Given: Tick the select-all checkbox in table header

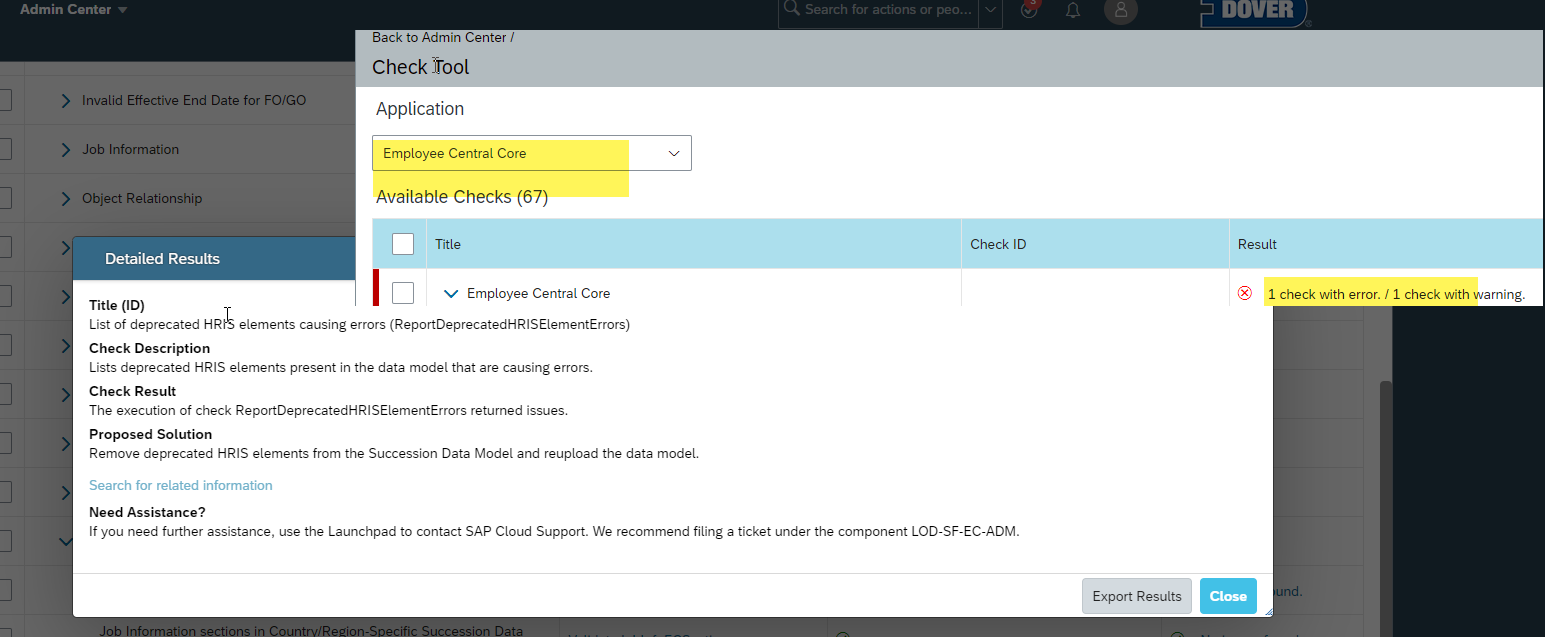Looking at the screenshot, I should [x=403, y=244].
